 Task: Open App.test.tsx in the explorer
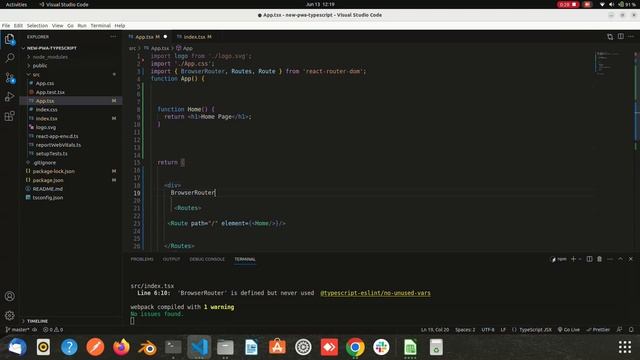[50, 92]
